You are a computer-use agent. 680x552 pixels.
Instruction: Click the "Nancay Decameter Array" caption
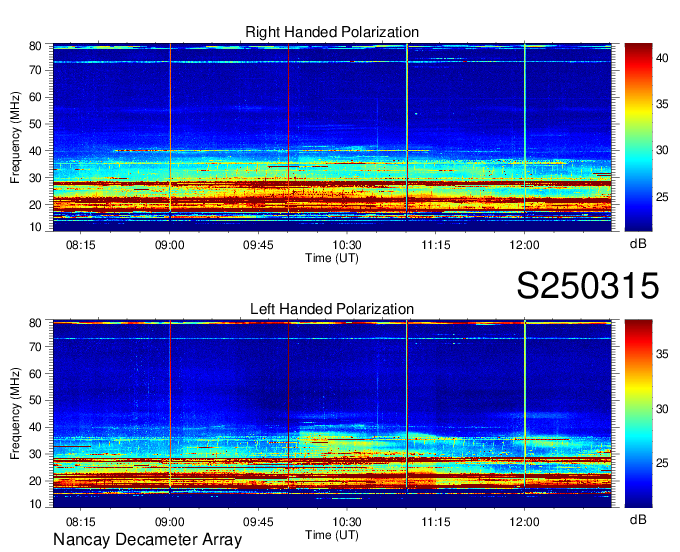147,540
